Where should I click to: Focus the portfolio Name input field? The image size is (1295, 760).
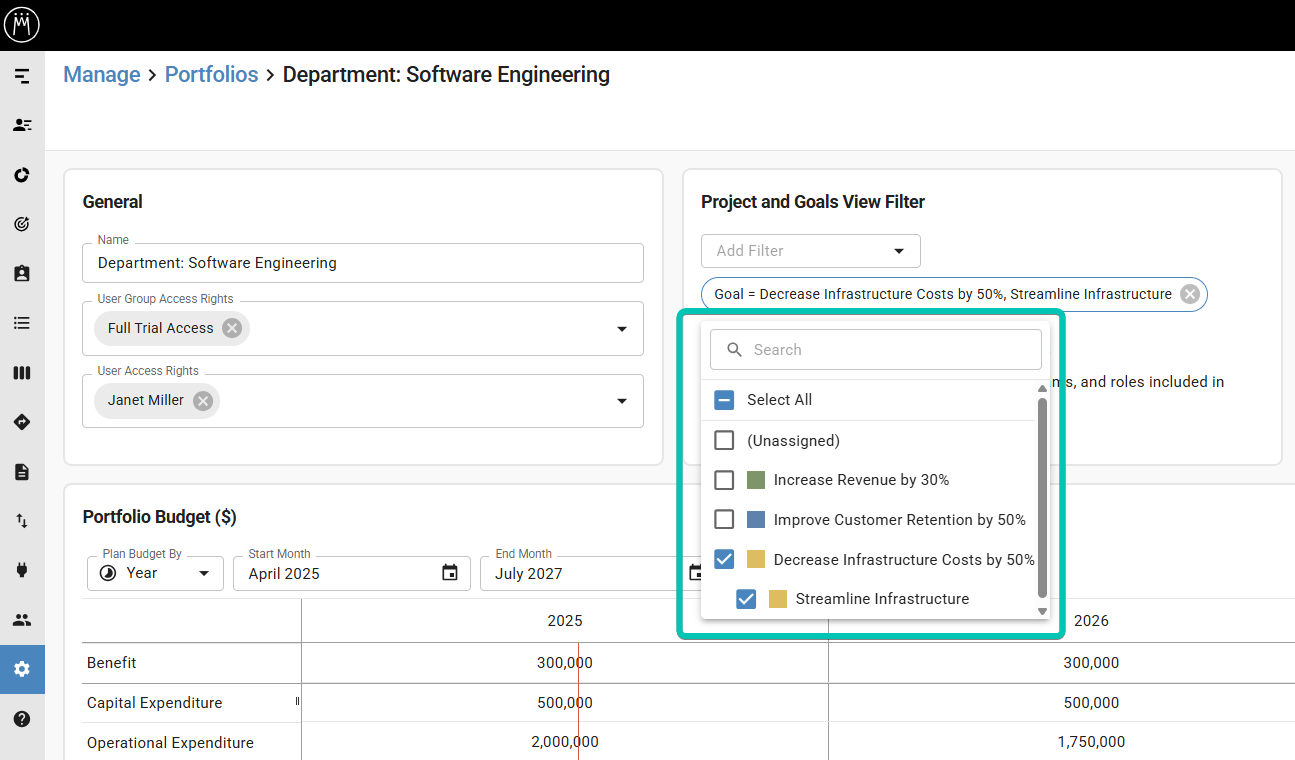pyautogui.click(x=363, y=263)
